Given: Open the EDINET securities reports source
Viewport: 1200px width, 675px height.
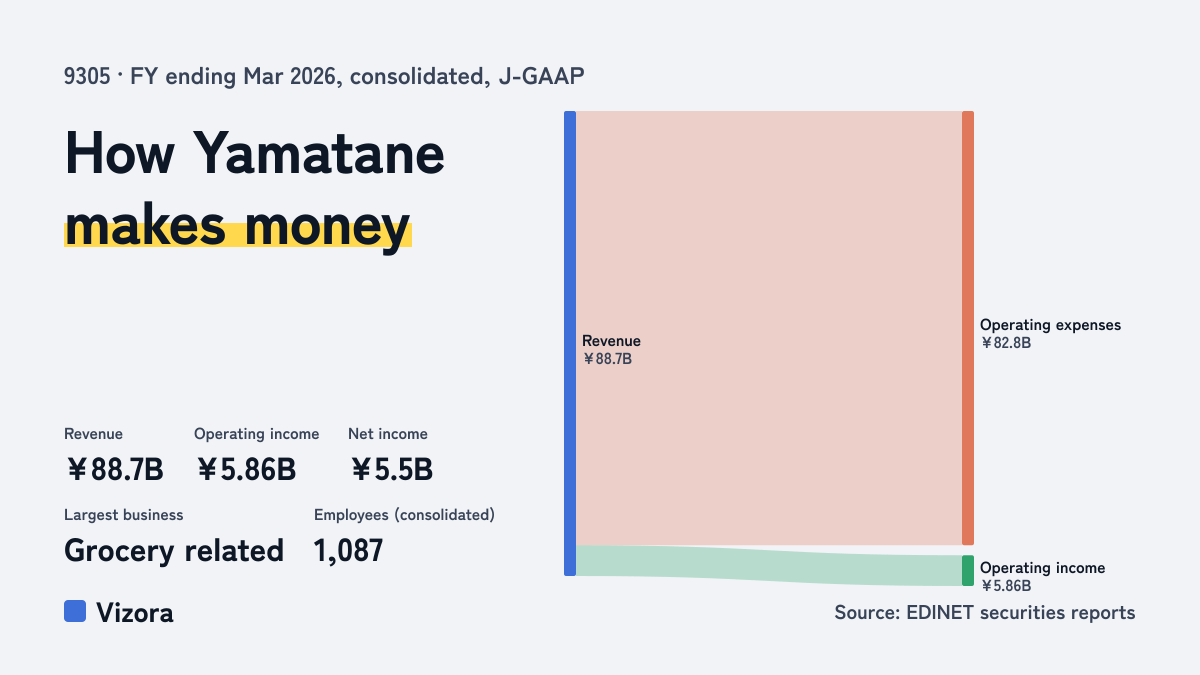Looking at the screenshot, I should click(x=985, y=612).
